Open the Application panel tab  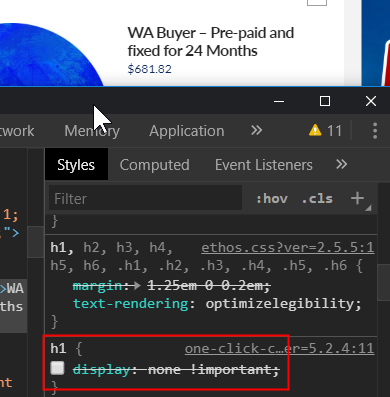click(x=187, y=131)
